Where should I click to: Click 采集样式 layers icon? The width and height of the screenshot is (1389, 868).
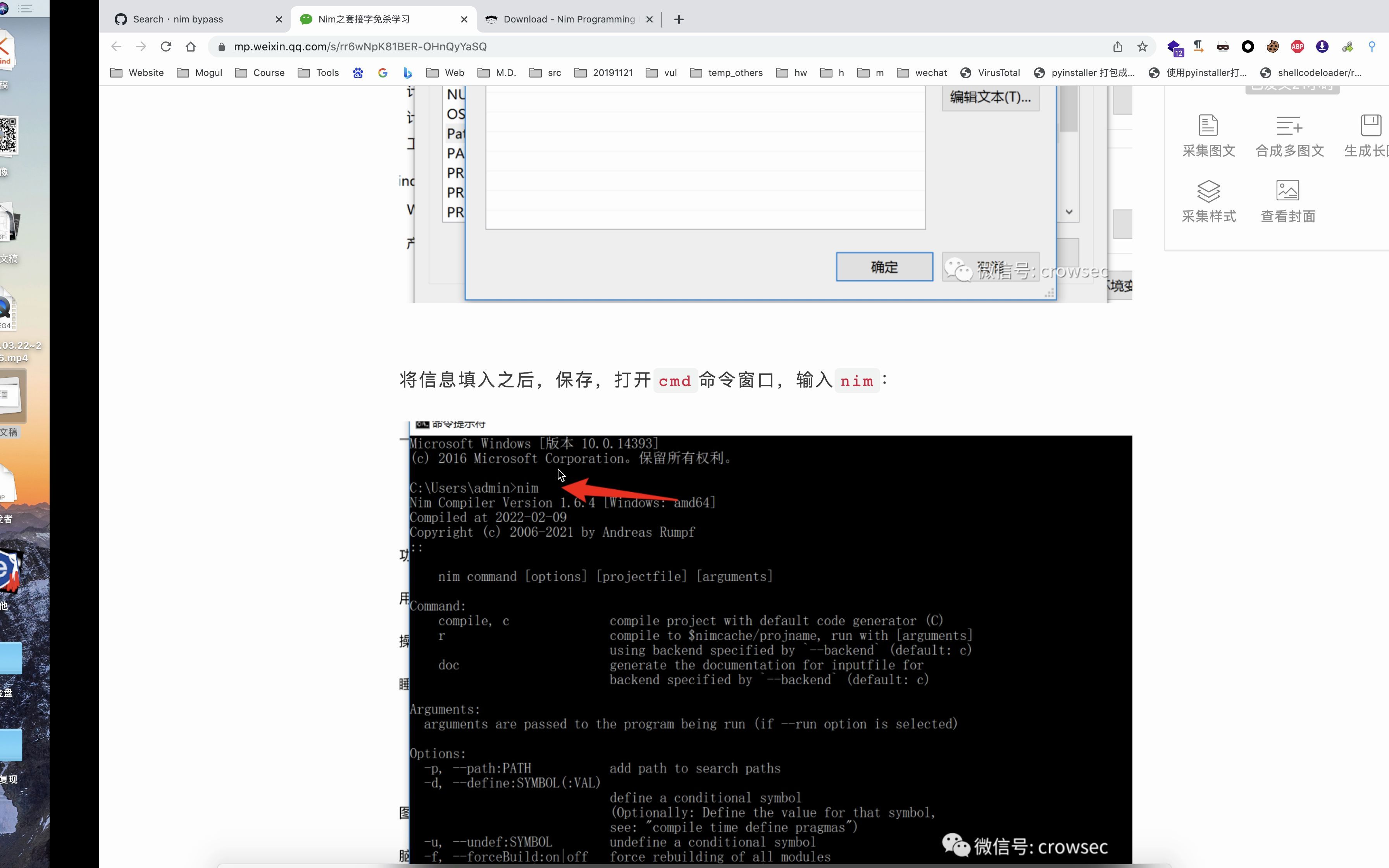1208,191
